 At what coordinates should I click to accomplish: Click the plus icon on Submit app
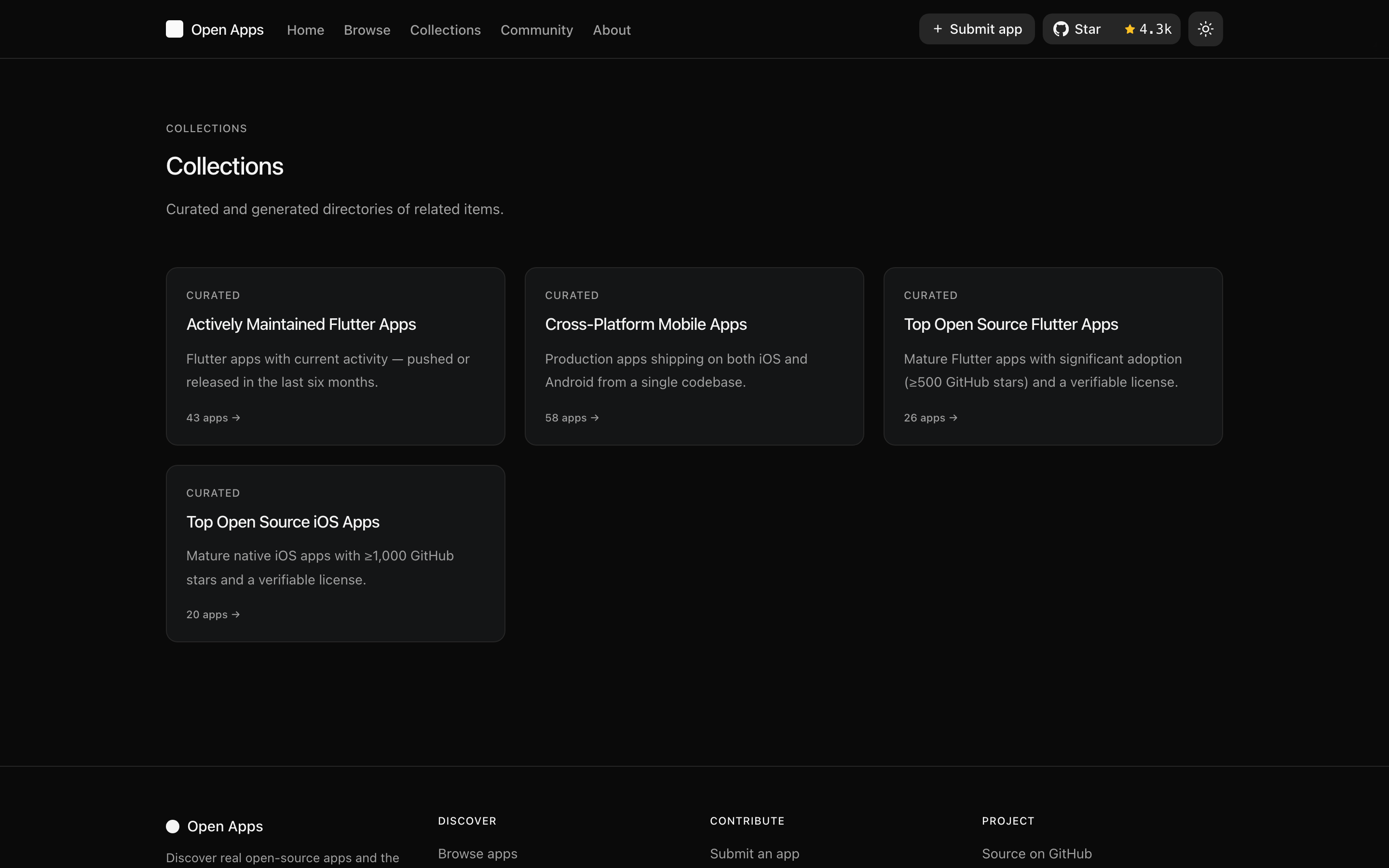tap(937, 29)
